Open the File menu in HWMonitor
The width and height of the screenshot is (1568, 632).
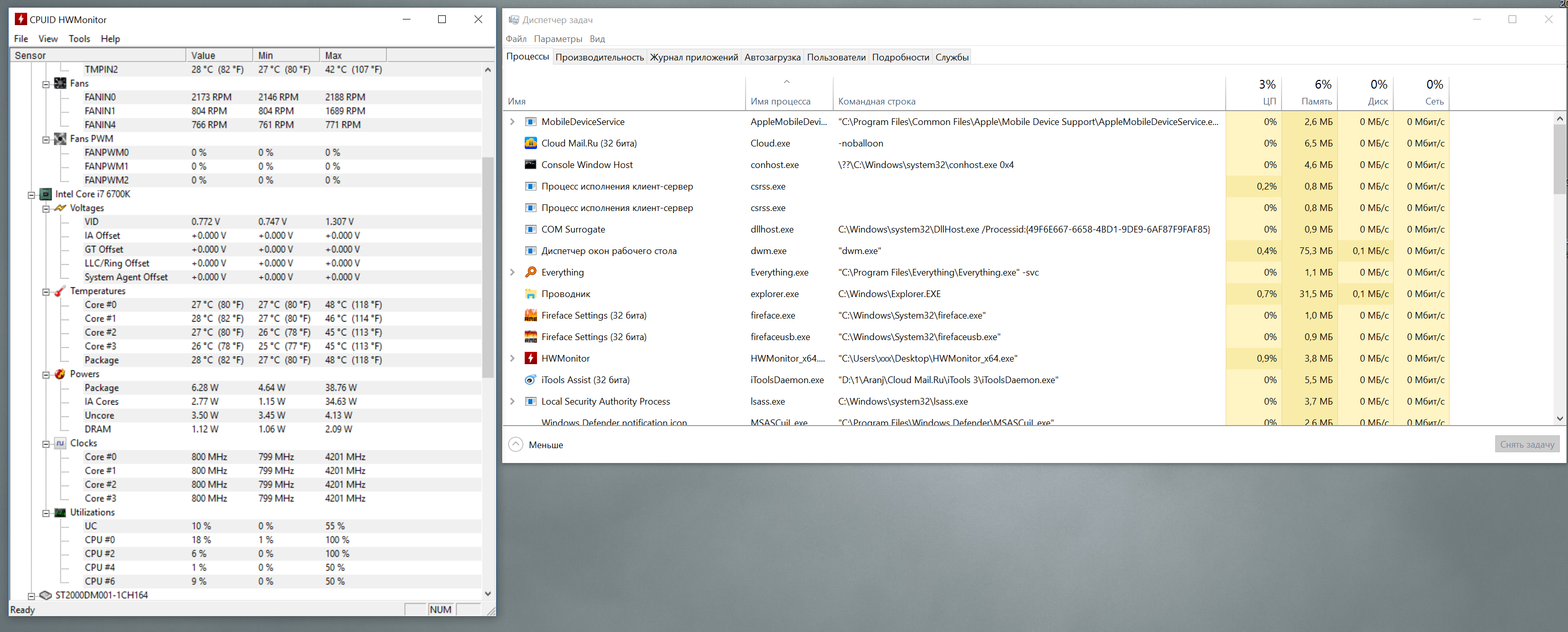[x=22, y=38]
